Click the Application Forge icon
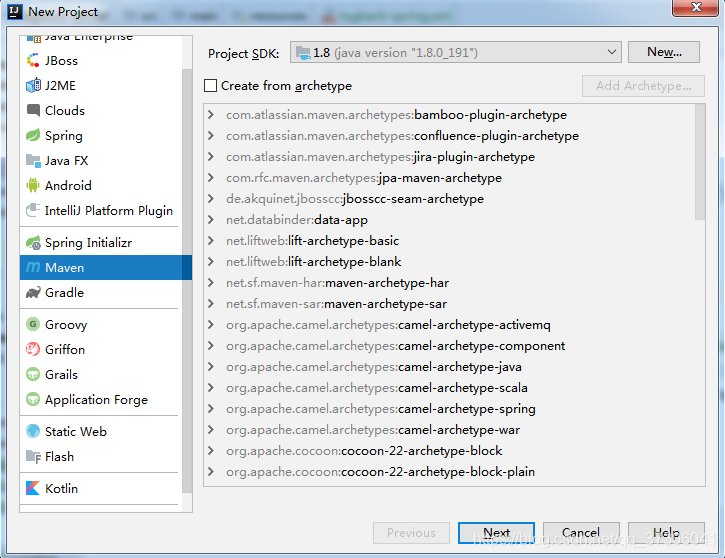This screenshot has height=558, width=725. (33, 399)
